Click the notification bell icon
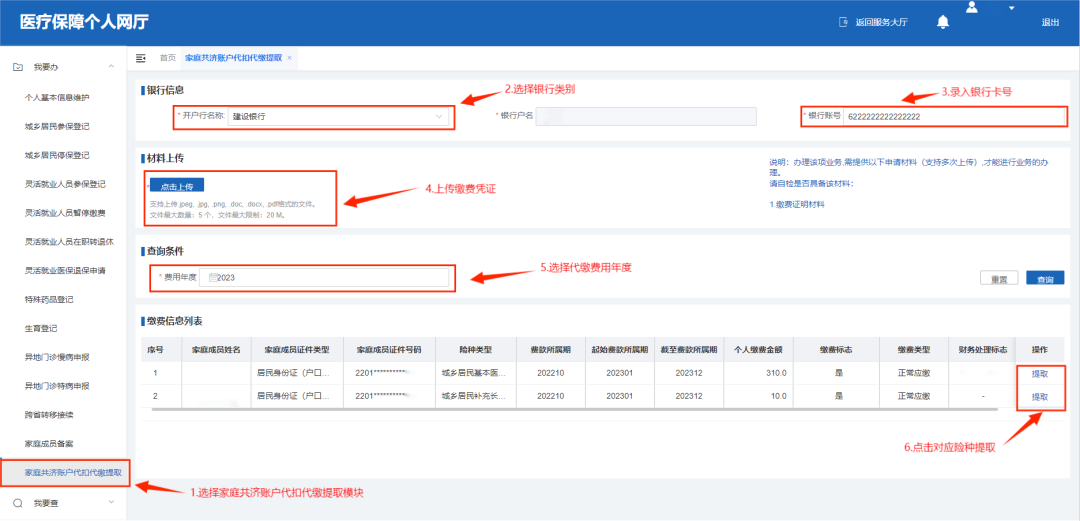This screenshot has height=521, width=1080. [x=942, y=22]
